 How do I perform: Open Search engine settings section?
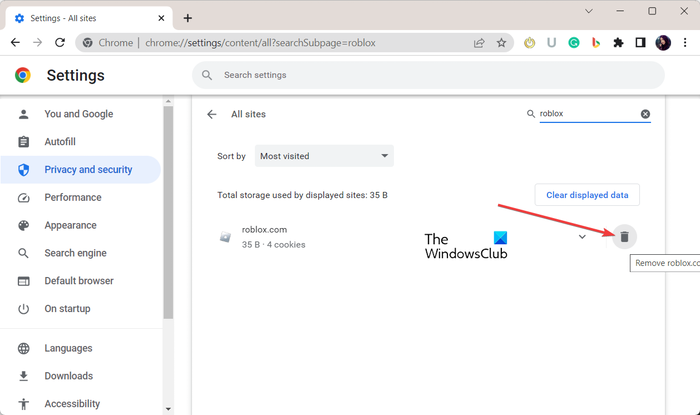pos(75,253)
